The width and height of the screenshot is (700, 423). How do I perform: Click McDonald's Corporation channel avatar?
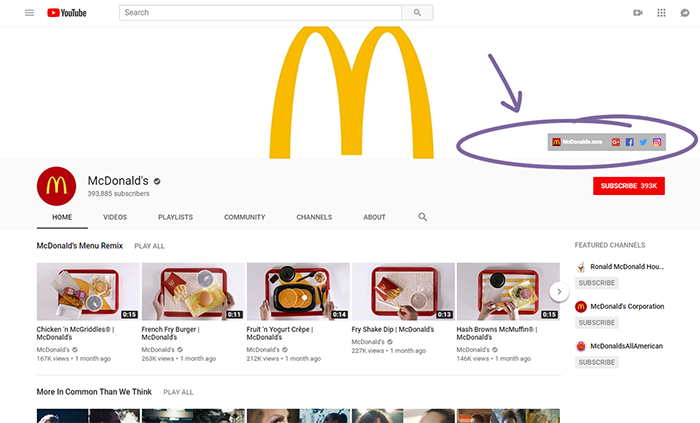point(581,307)
